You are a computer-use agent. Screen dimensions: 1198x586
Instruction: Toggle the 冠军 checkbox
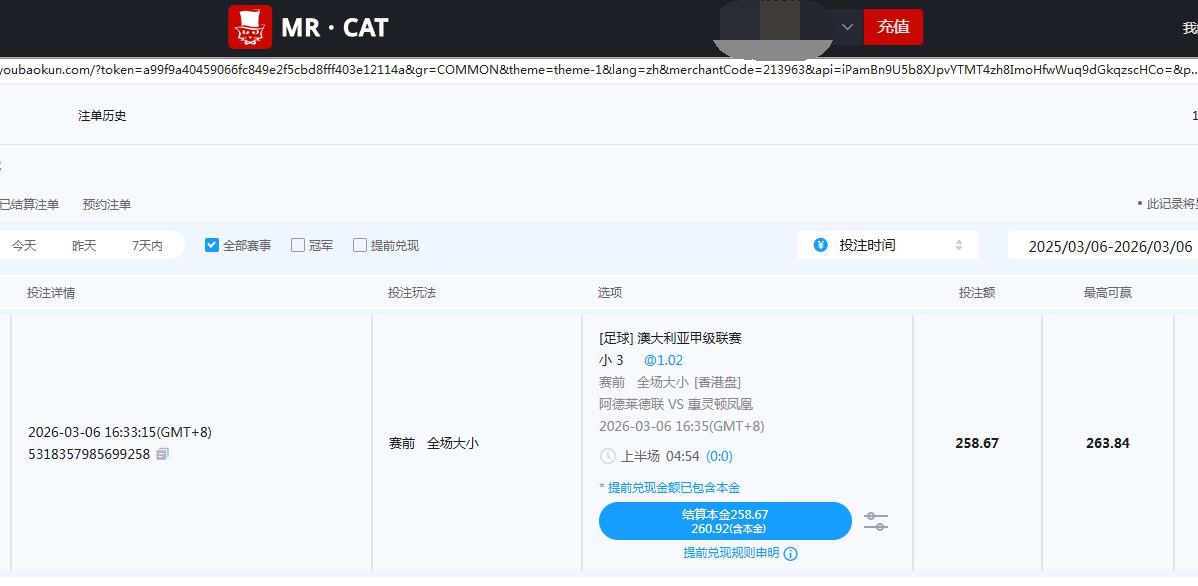pos(298,245)
